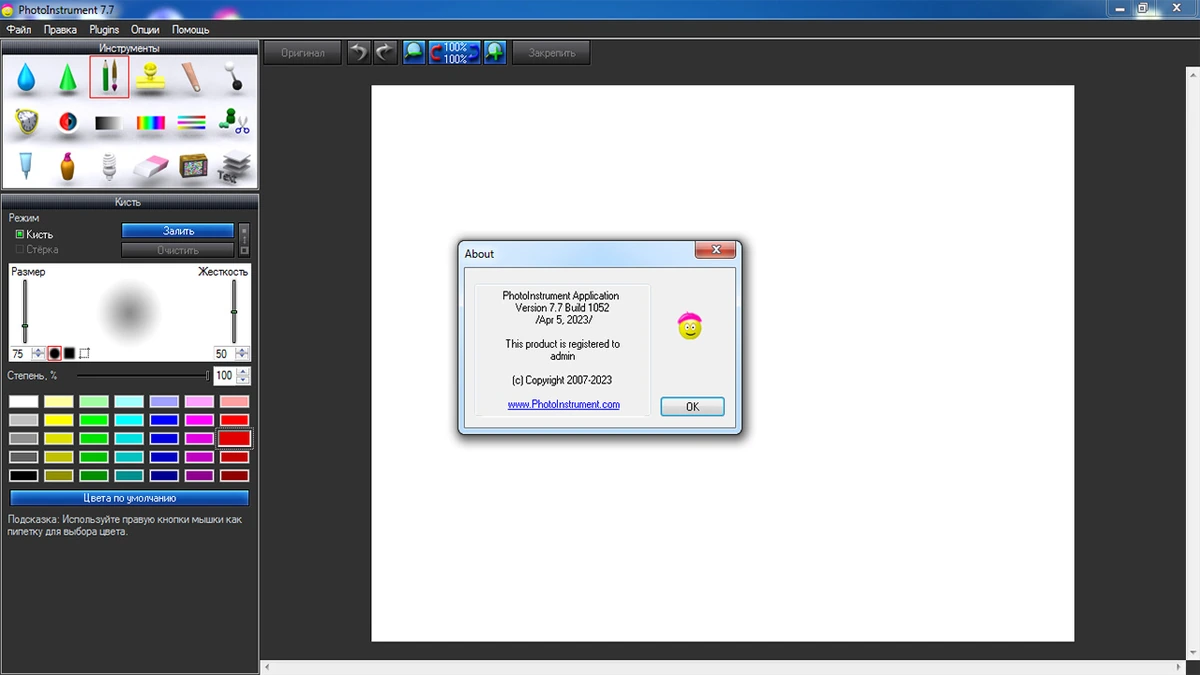Click the Оригинал button

click(x=302, y=52)
